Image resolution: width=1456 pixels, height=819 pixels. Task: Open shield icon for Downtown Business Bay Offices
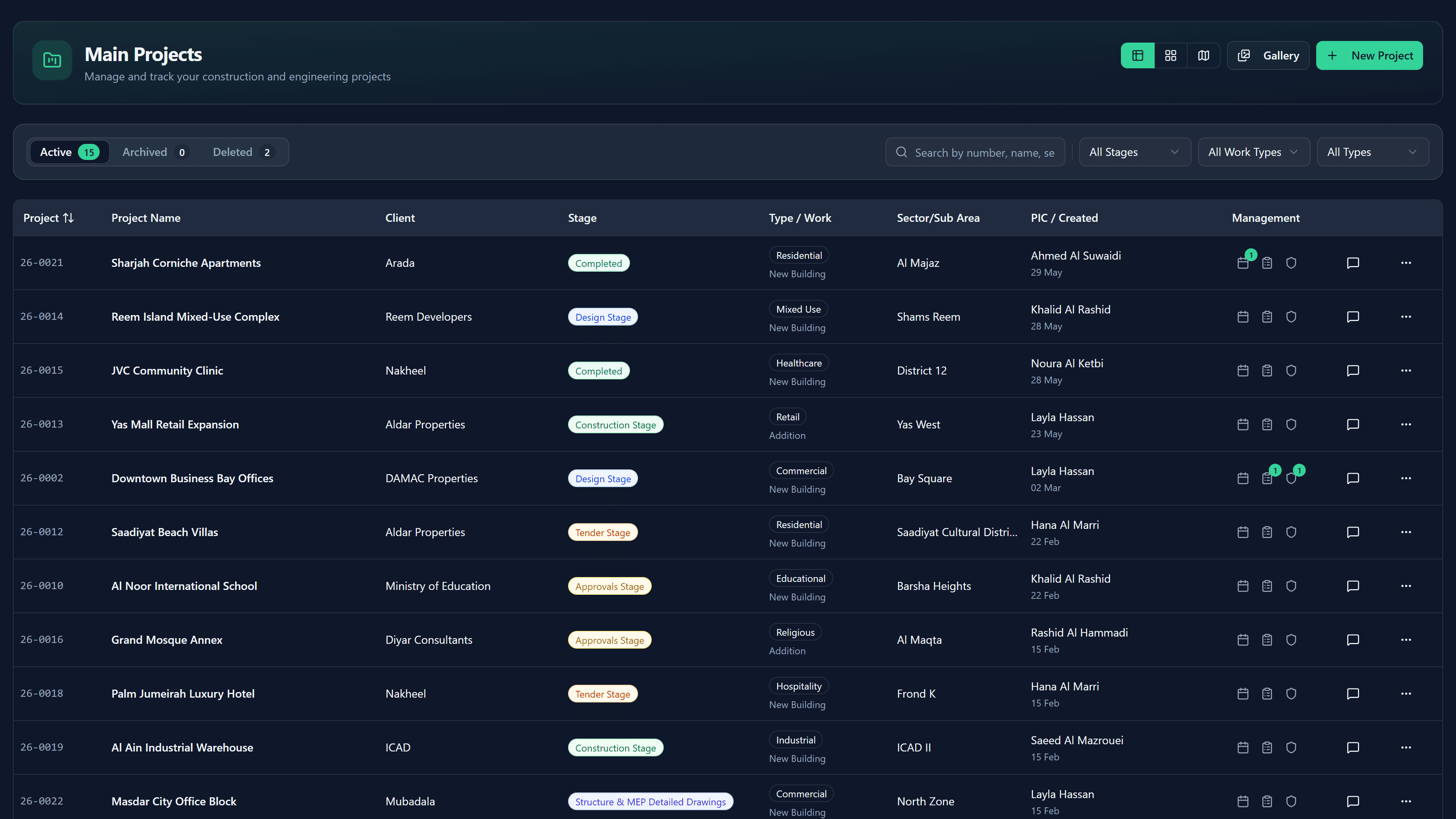coord(1291,478)
